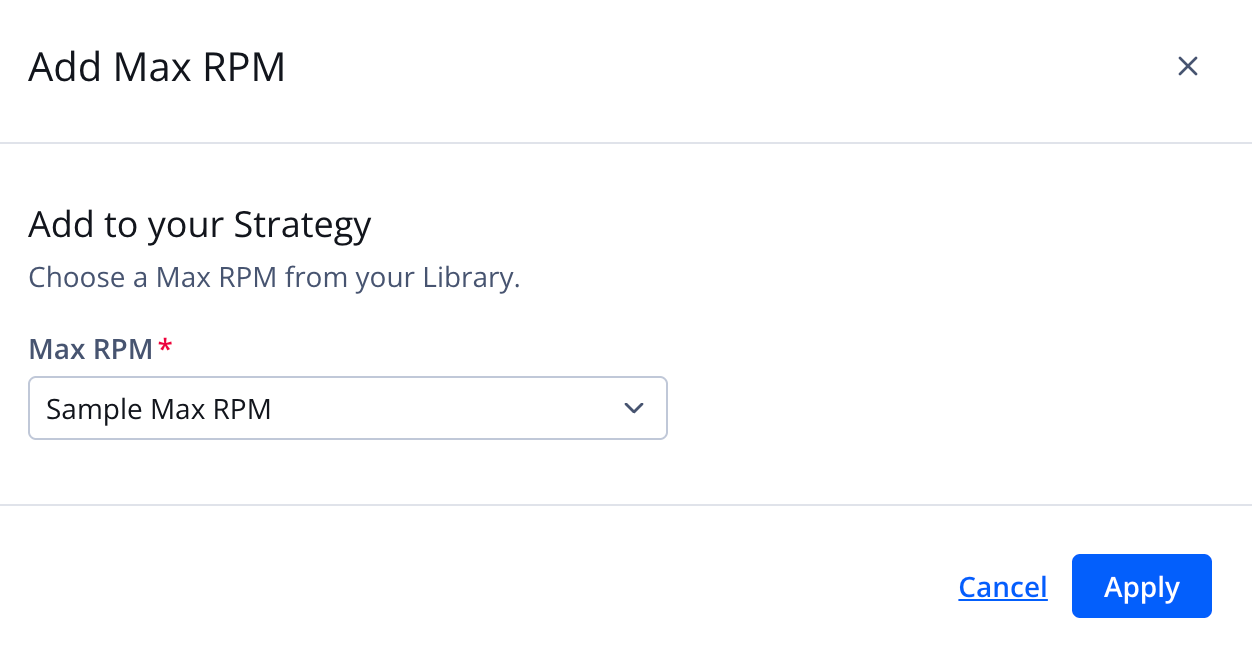Click the Max RPM field label

pos(88,348)
